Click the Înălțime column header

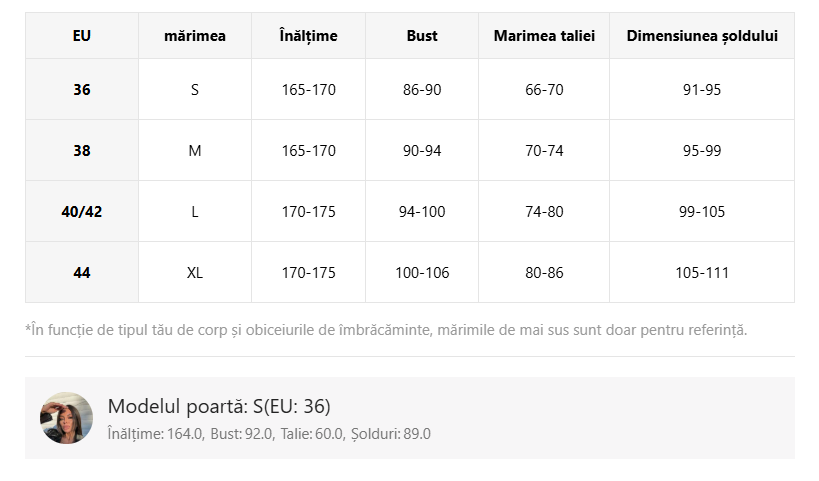coord(308,36)
